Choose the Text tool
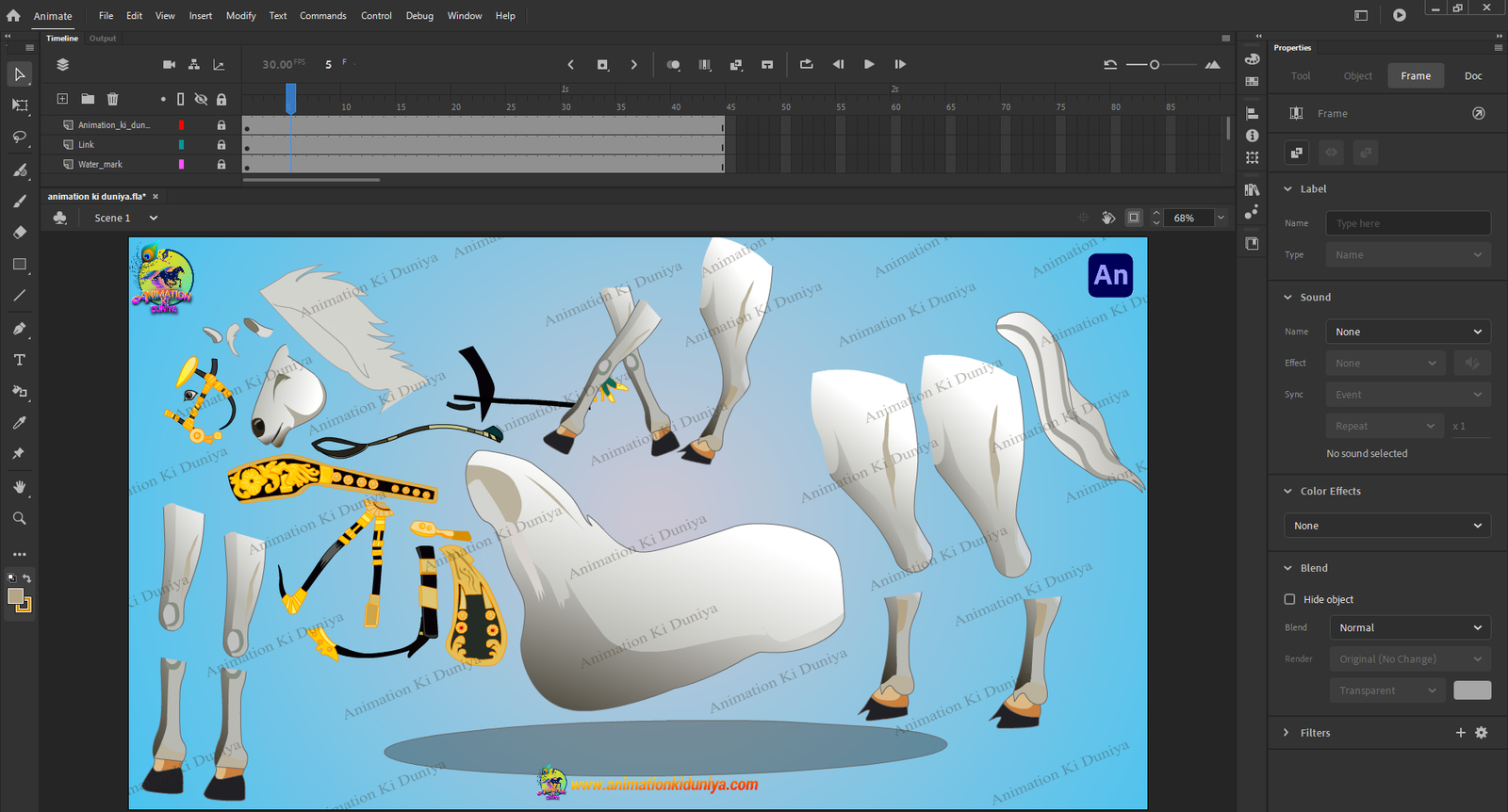 coord(19,360)
